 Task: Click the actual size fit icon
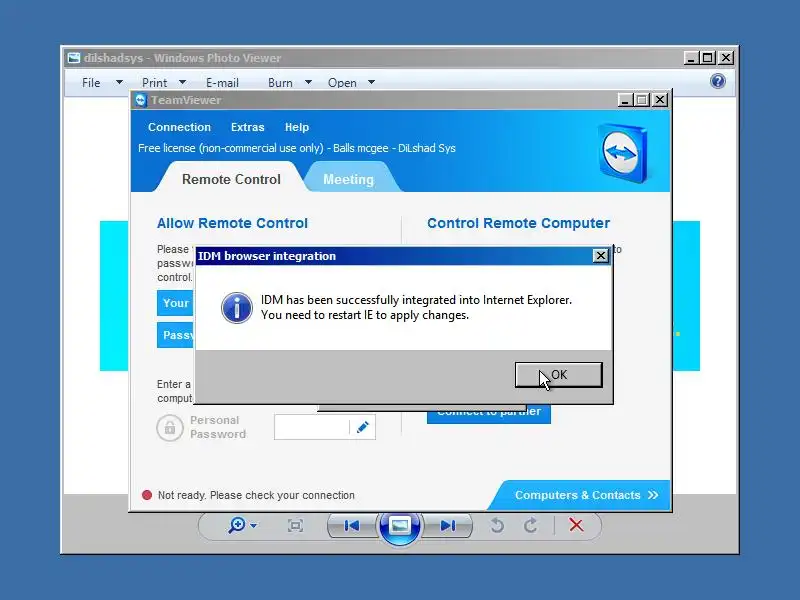[x=295, y=526]
